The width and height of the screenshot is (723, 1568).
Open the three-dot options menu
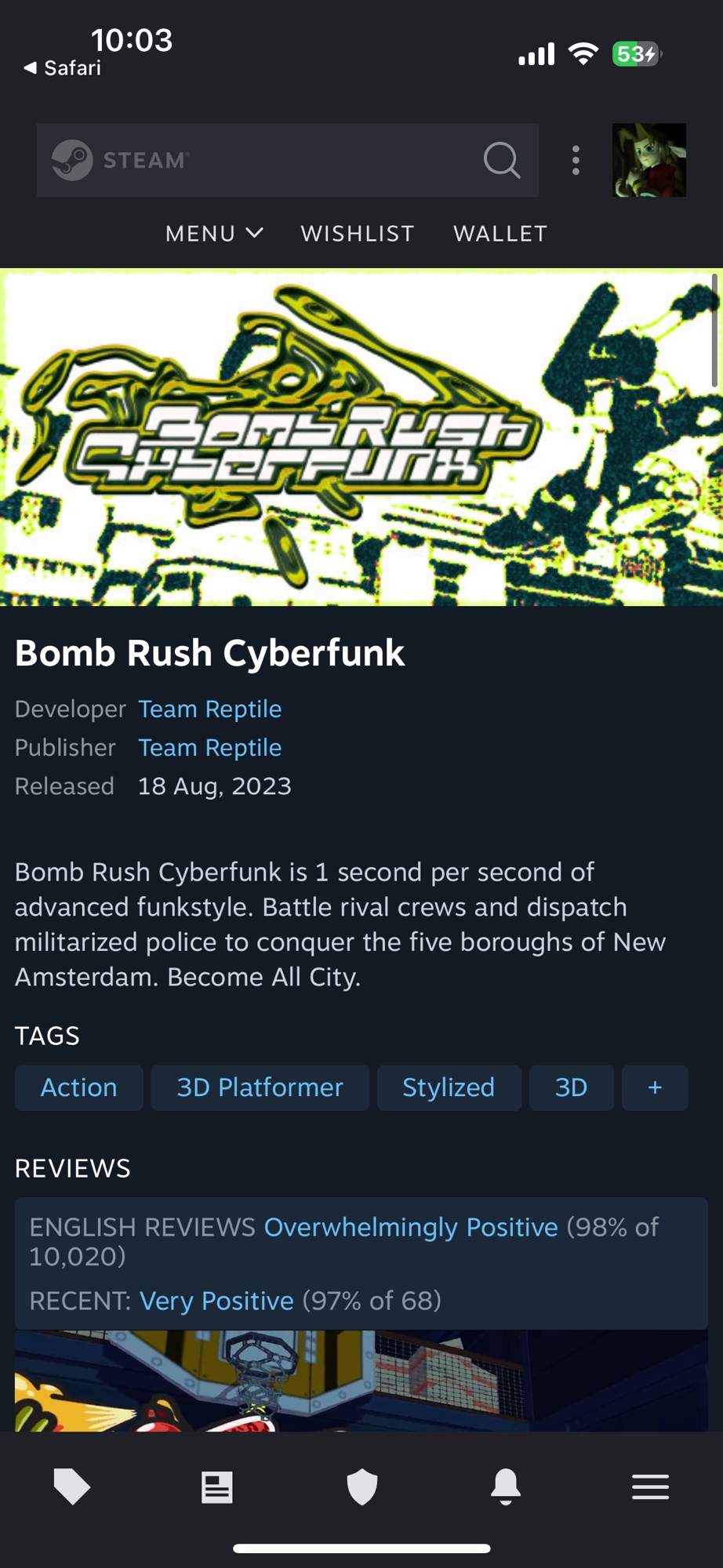click(x=576, y=160)
